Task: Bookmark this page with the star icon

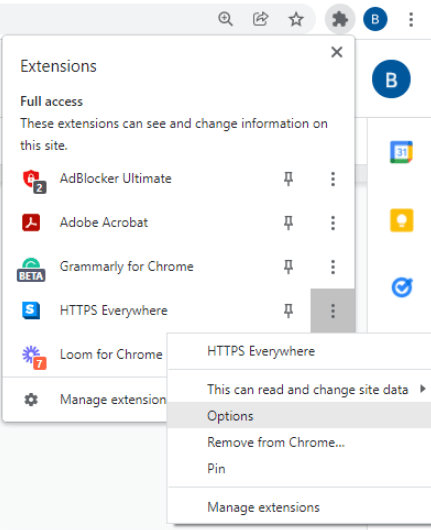Action: click(x=296, y=19)
